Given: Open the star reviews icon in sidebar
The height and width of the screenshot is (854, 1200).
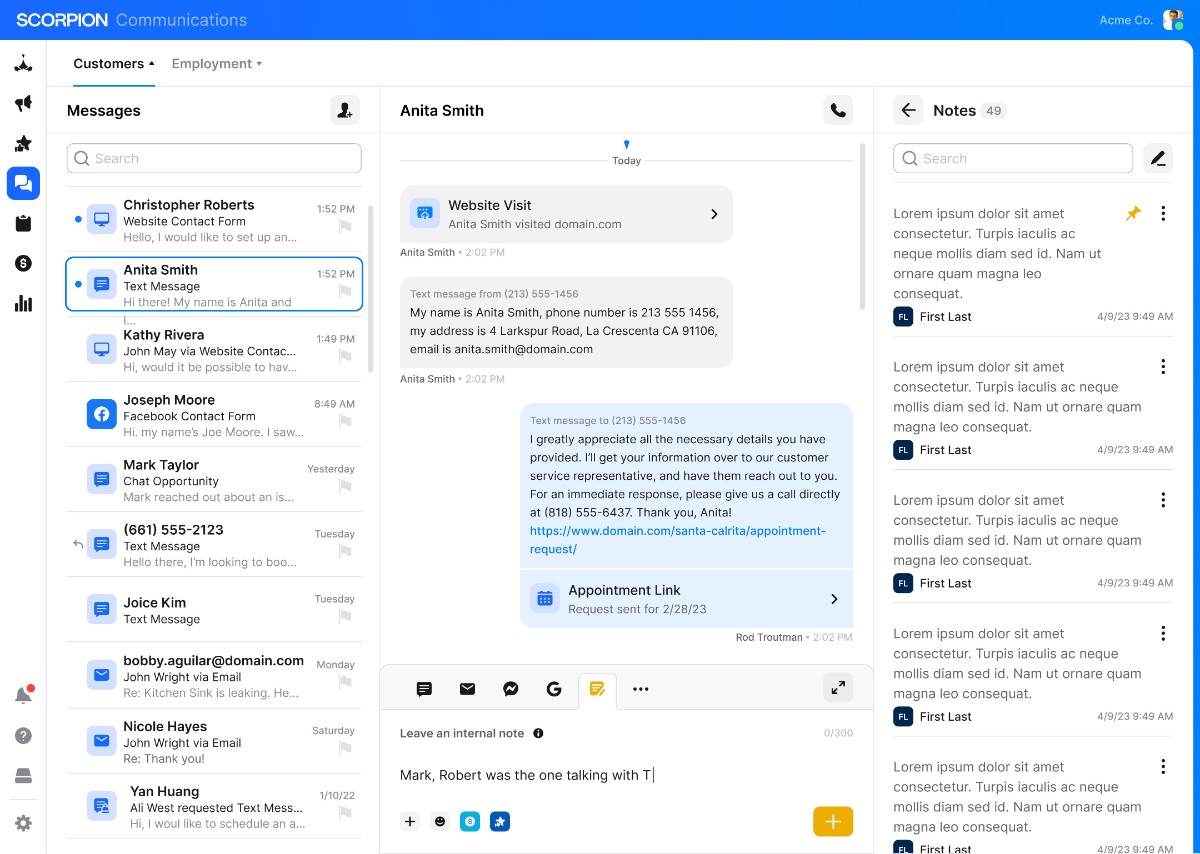Looking at the screenshot, I should click(x=23, y=143).
